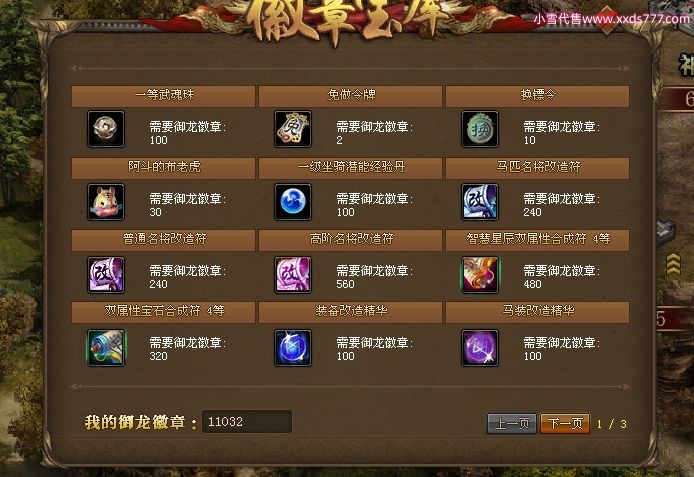Choose the green 换镖令 icon
694x477 pixels.
pos(480,129)
